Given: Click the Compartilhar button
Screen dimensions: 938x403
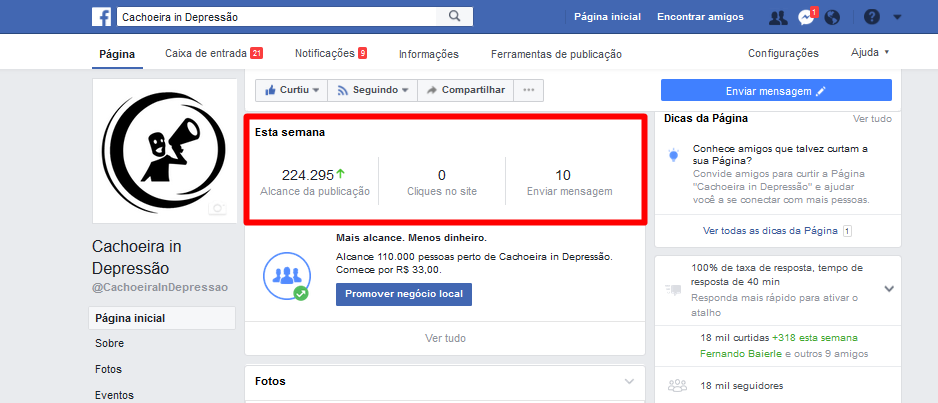Looking at the screenshot, I should click(x=465, y=90).
